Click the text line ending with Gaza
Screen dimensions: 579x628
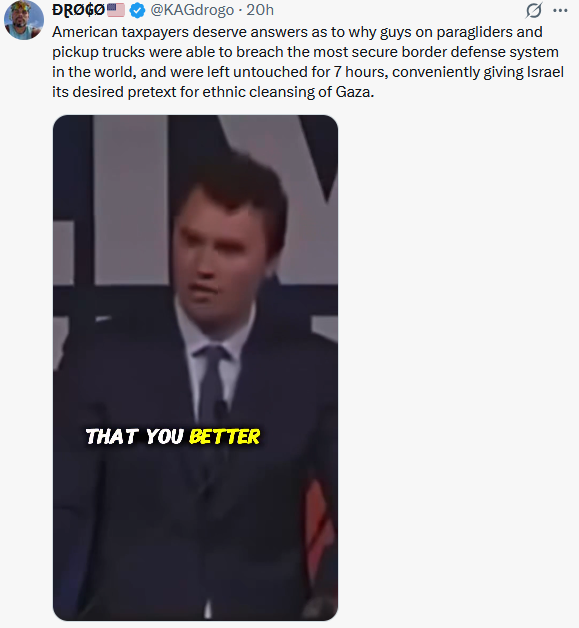[213, 92]
